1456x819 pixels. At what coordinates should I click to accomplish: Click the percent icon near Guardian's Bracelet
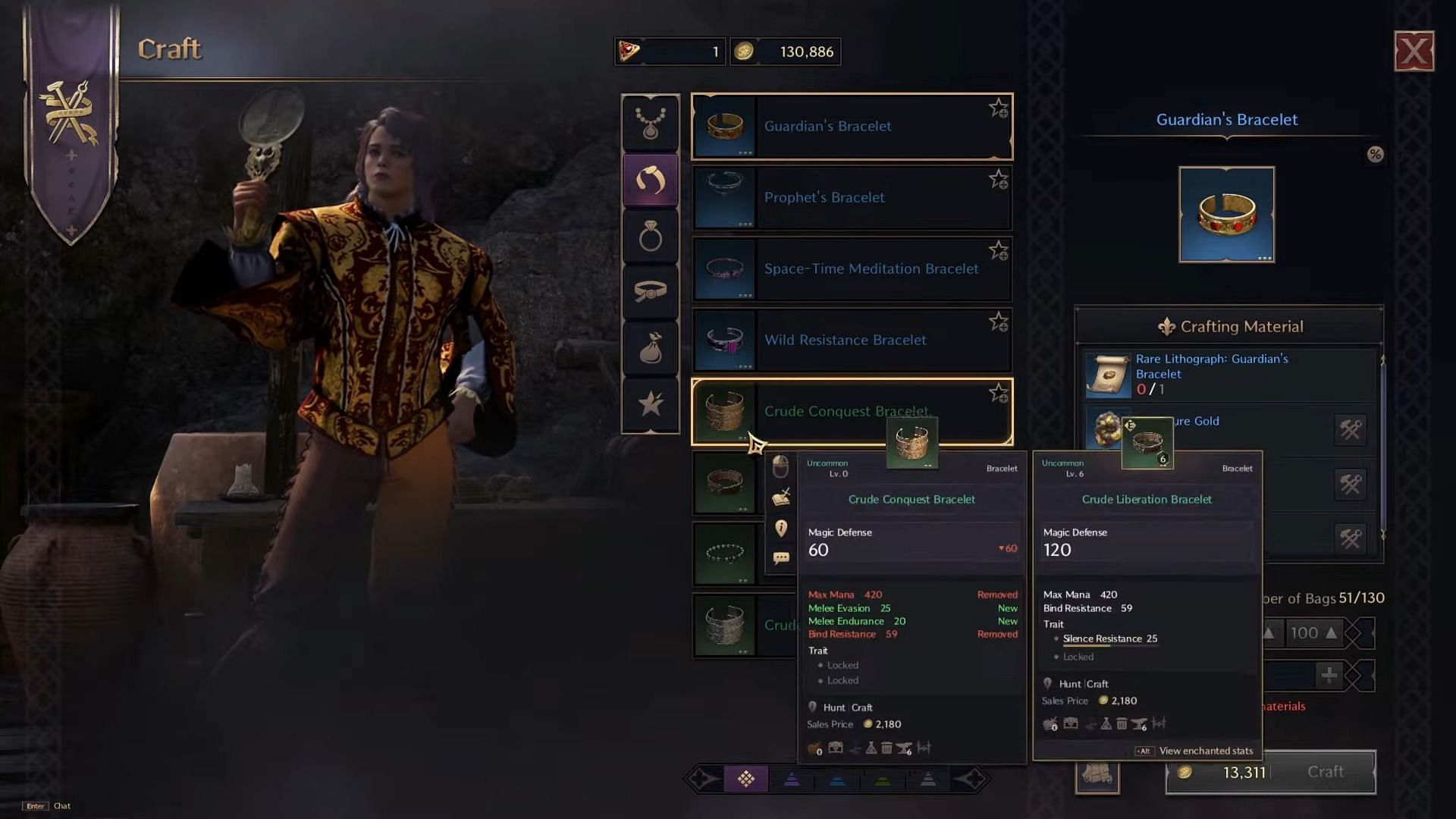point(1375,155)
